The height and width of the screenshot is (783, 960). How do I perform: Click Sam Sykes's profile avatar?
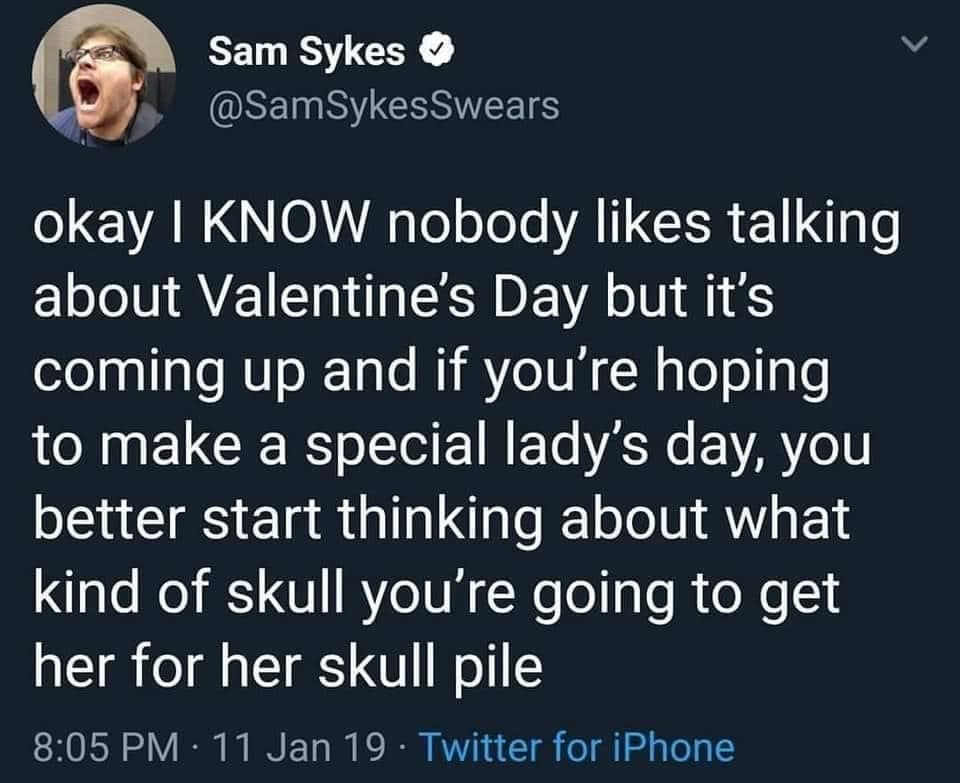[104, 89]
